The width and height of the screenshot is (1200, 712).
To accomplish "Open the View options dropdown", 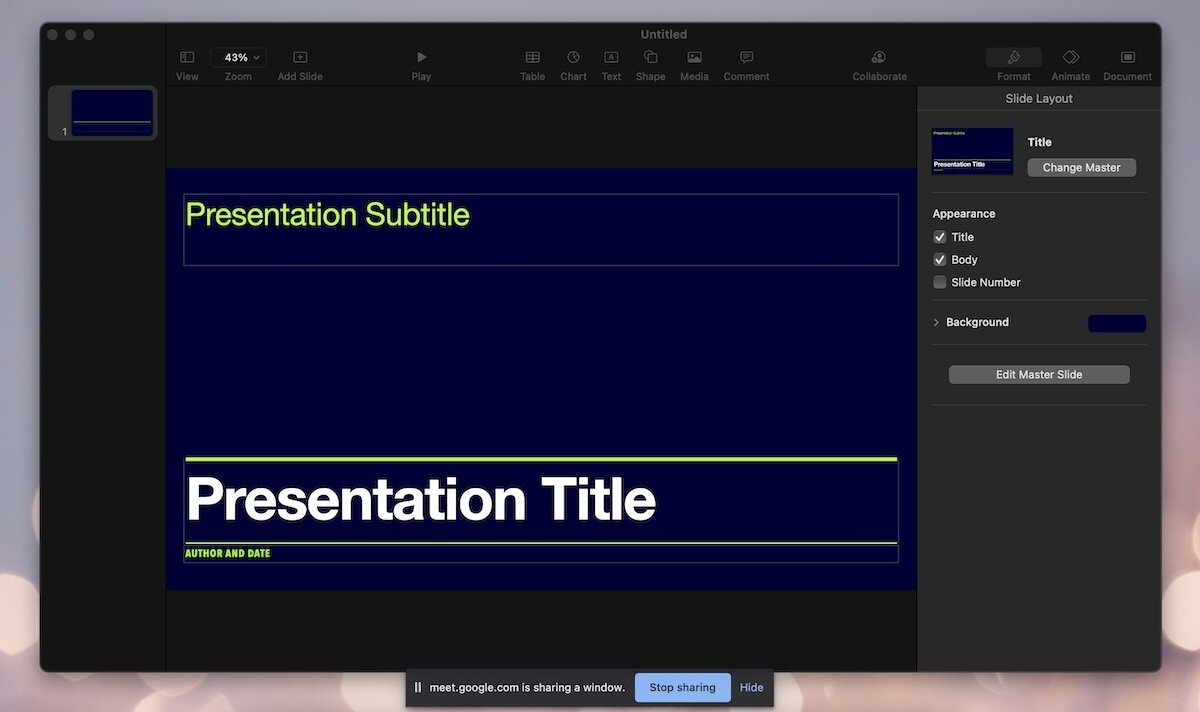I will pos(187,58).
